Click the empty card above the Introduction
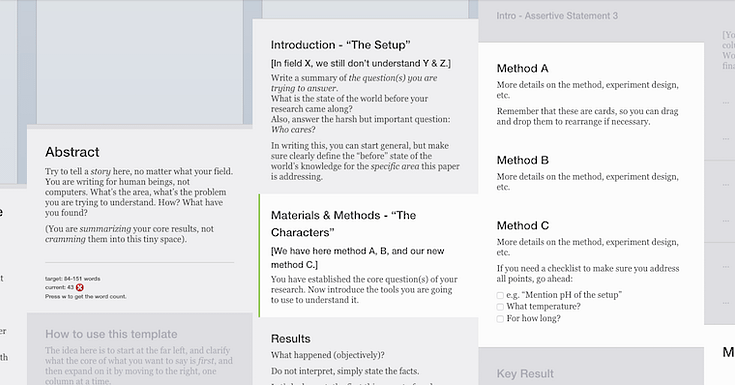Image resolution: width=735 pixels, height=385 pixels. click(365, 9)
